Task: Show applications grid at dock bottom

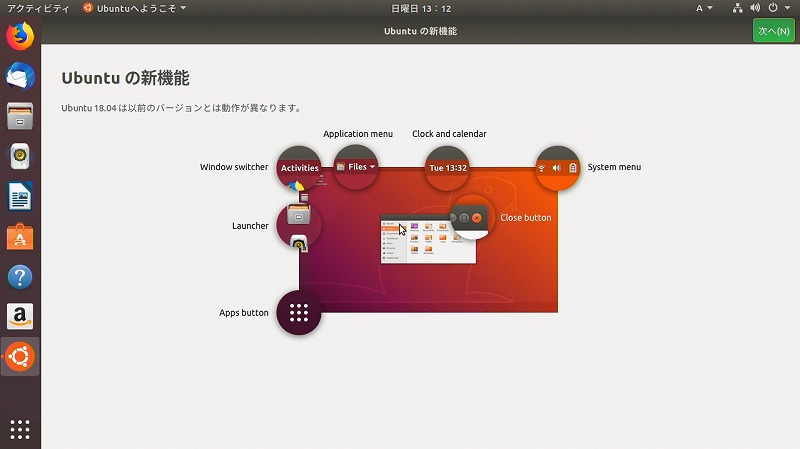Action: coord(20,430)
